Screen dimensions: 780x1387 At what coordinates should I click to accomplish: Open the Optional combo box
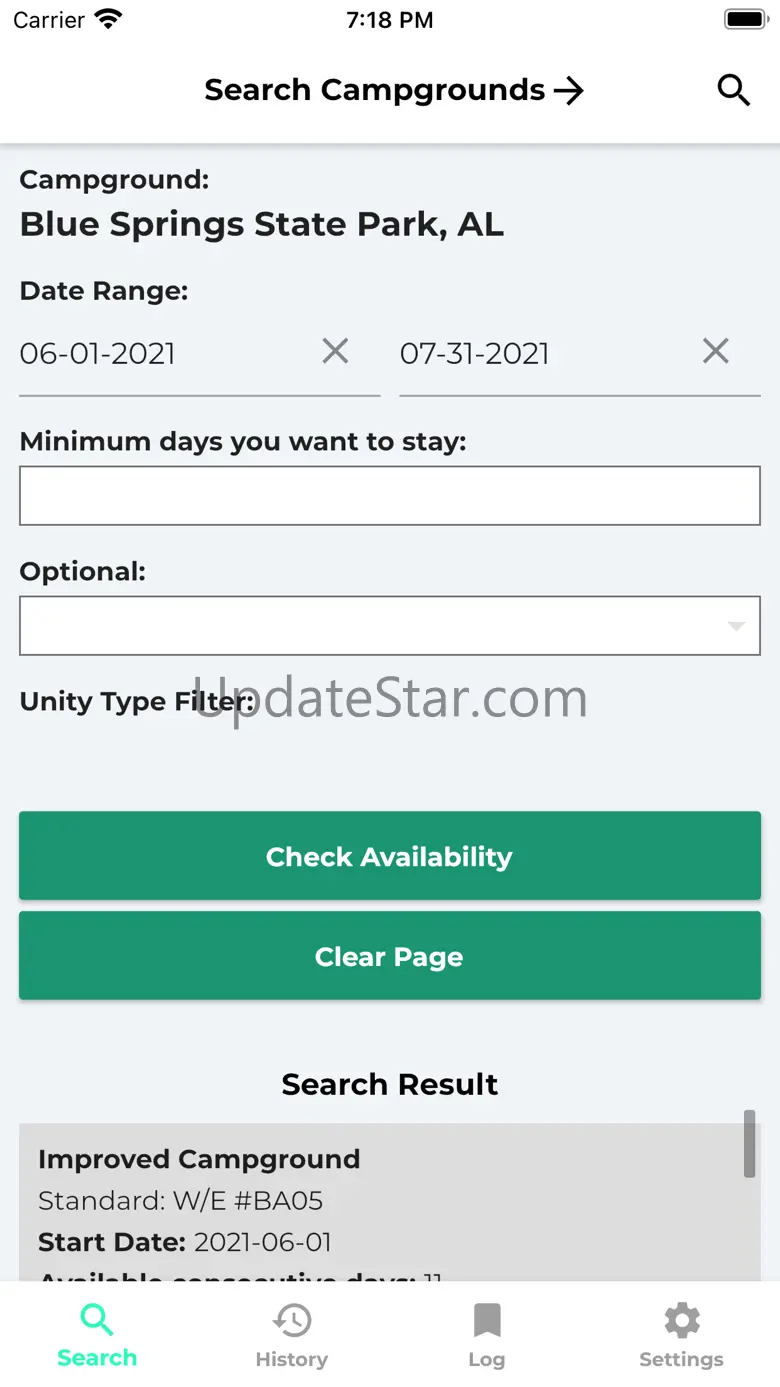tap(390, 626)
